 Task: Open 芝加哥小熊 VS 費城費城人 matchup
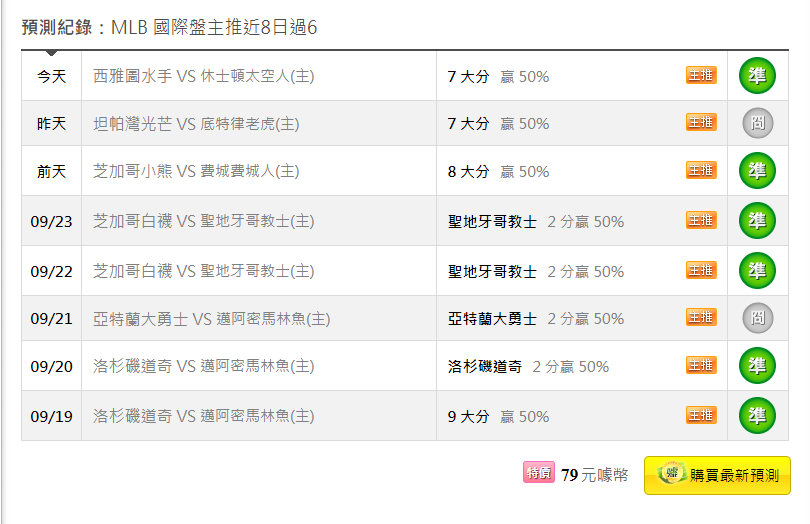point(196,171)
